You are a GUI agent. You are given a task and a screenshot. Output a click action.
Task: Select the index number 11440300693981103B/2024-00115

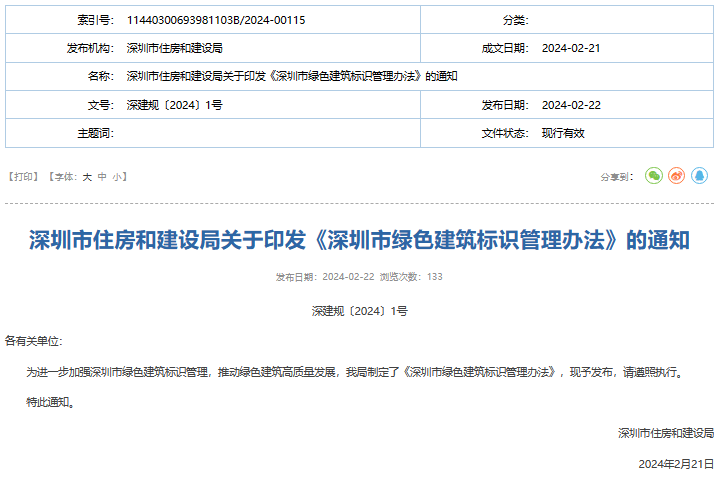point(216,20)
